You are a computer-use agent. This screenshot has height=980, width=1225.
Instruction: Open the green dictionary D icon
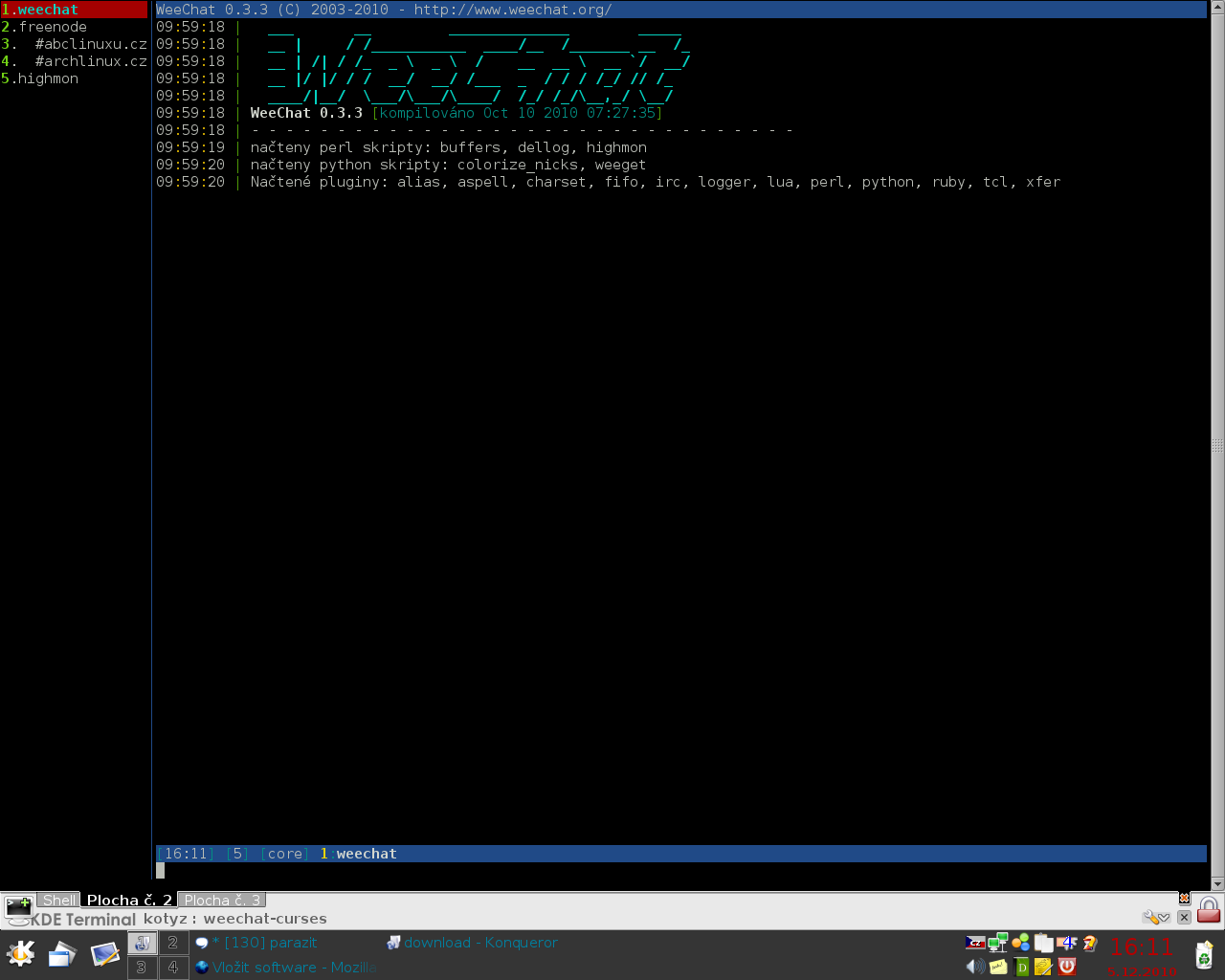click(1021, 967)
